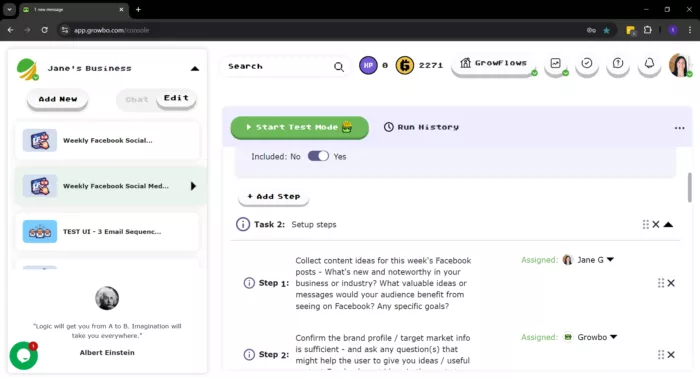This screenshot has width=700, height=378.
Task: Open the three-dots more options menu
Action: tap(679, 128)
